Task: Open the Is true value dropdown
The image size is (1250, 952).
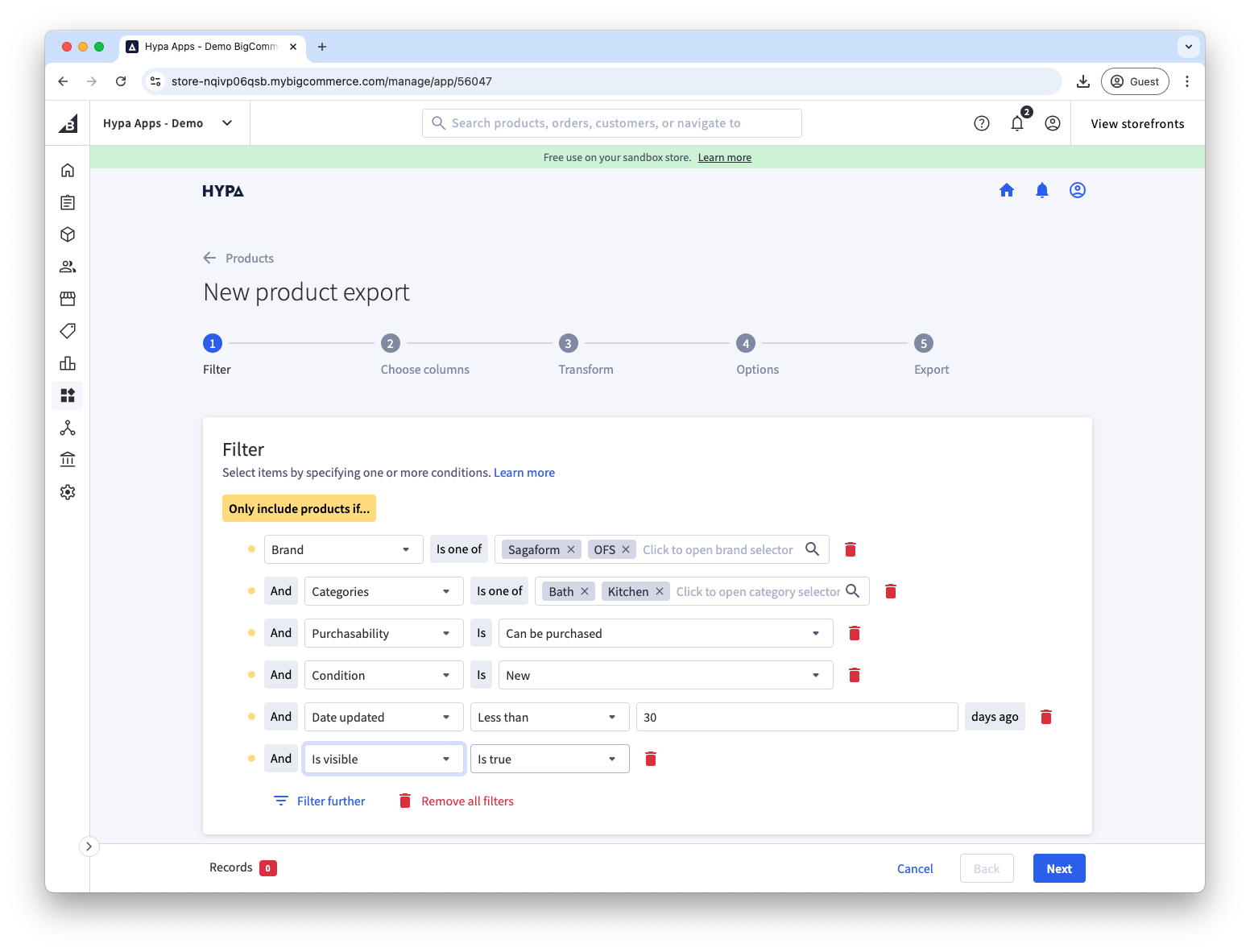Action: (x=549, y=759)
